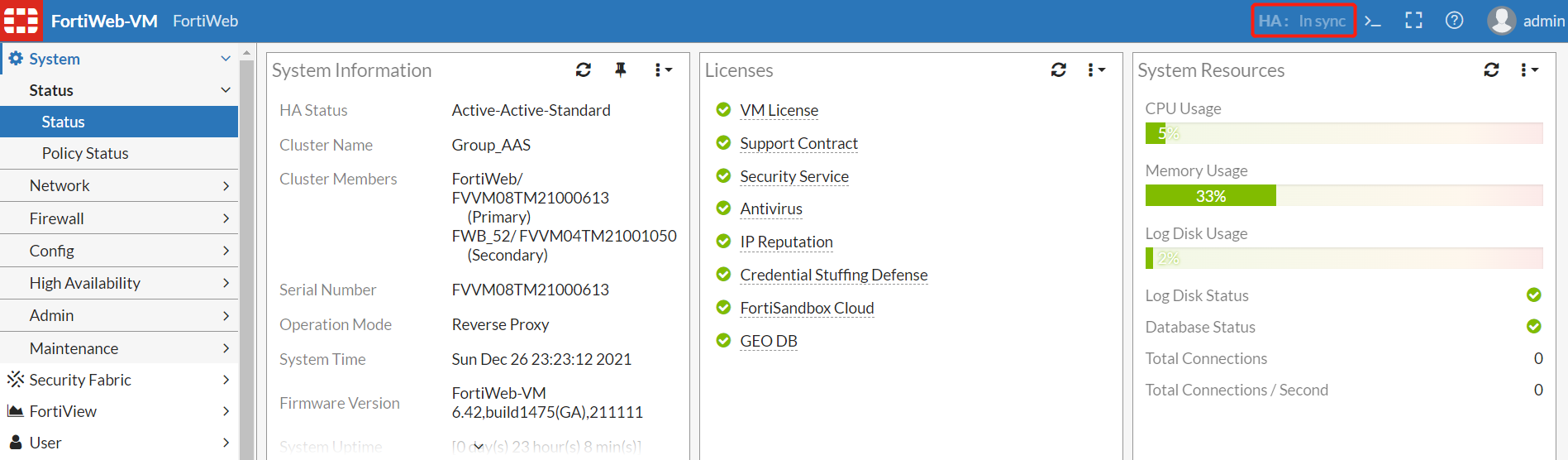
Task: Open the CLI console icon
Action: pyautogui.click(x=1373, y=21)
